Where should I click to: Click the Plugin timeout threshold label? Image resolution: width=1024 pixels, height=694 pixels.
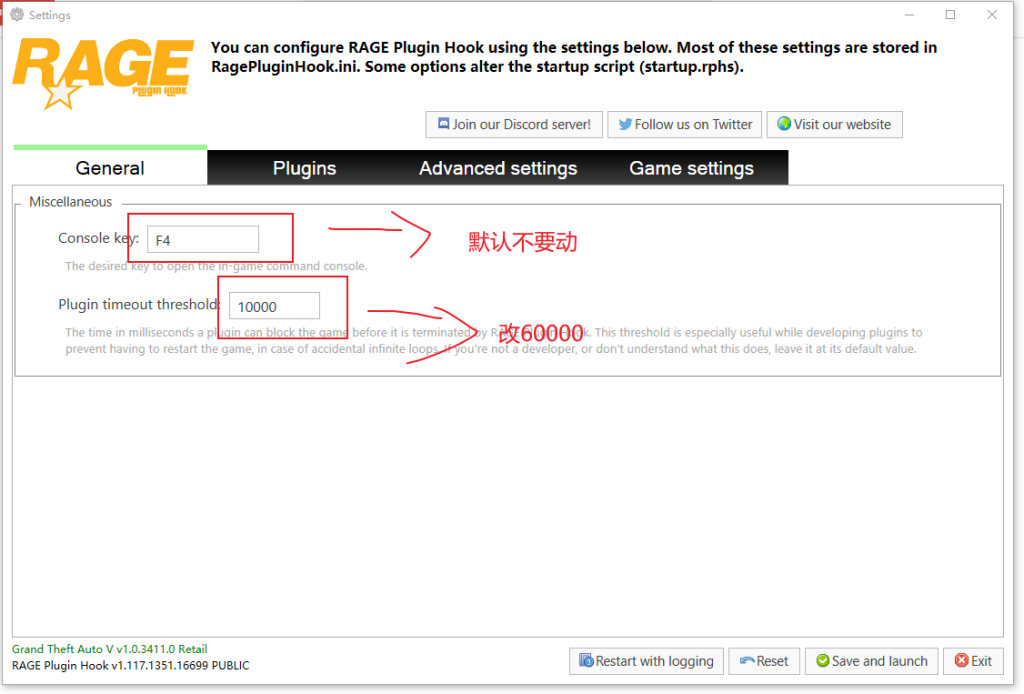pyautogui.click(x=139, y=304)
